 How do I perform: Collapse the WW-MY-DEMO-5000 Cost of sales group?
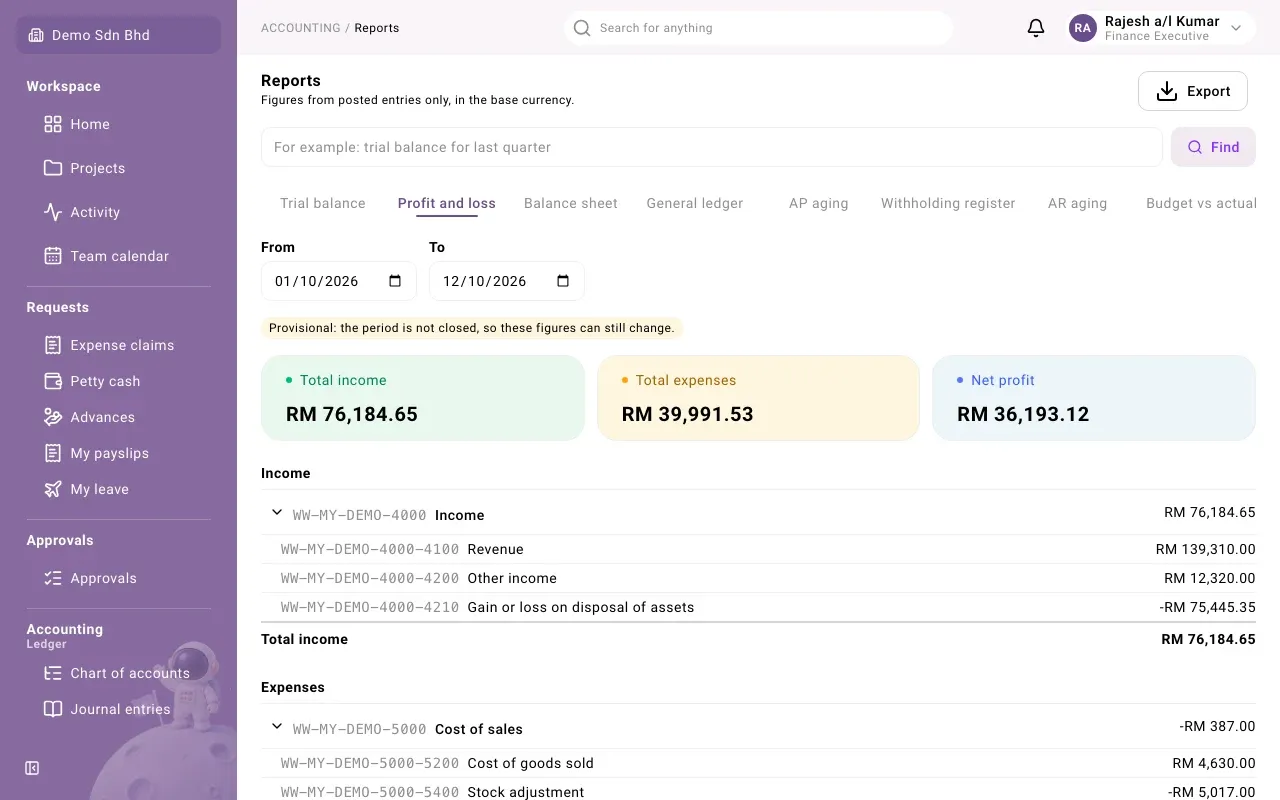pyautogui.click(x=277, y=726)
